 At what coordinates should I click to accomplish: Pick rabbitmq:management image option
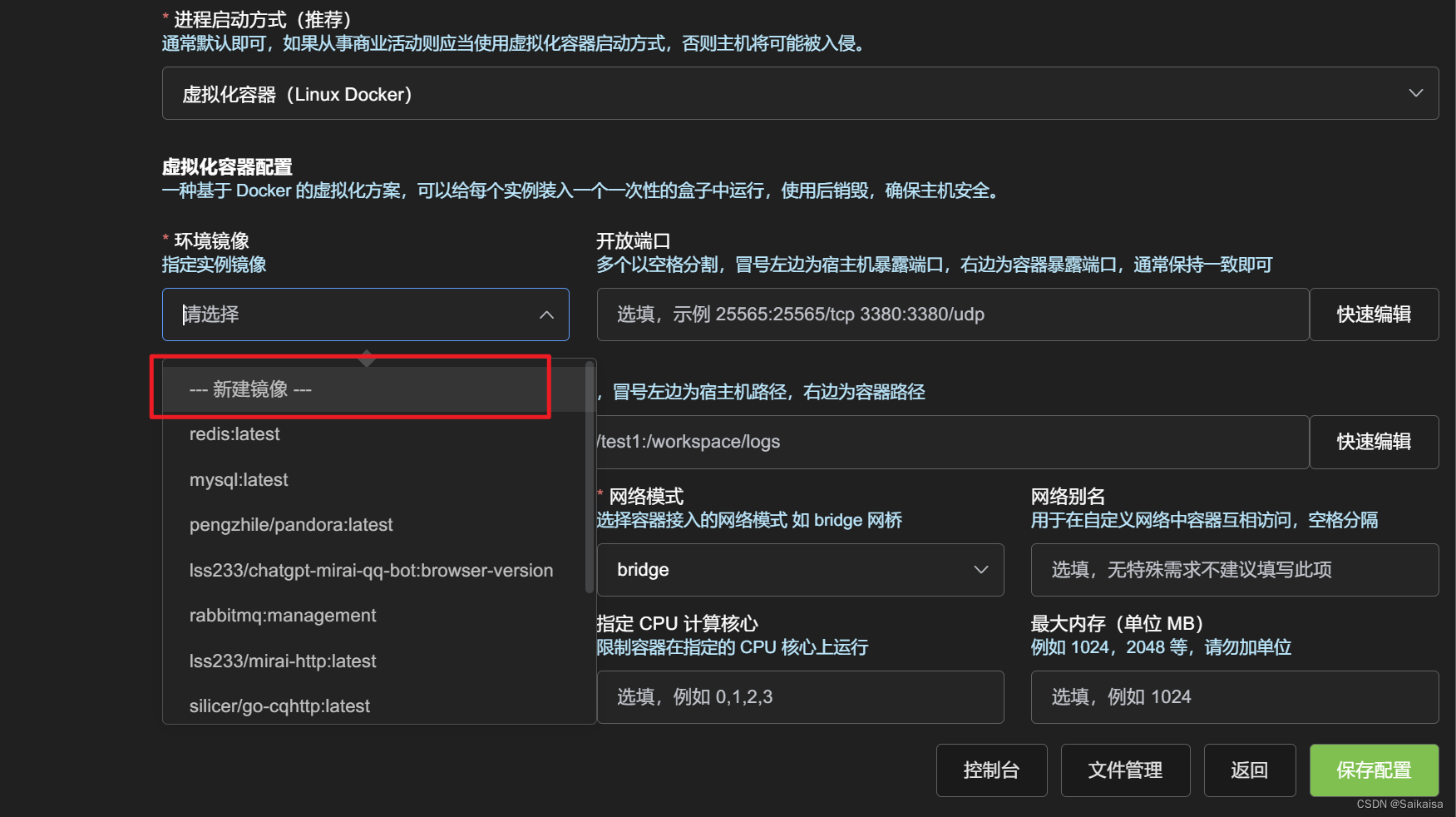374,616
